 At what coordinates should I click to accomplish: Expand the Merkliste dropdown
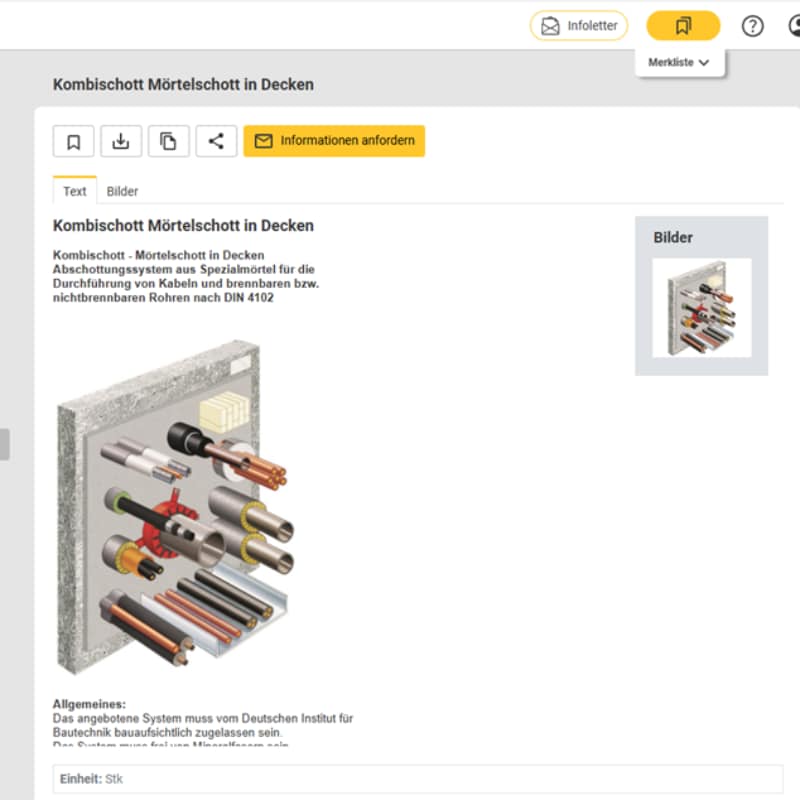pos(679,62)
